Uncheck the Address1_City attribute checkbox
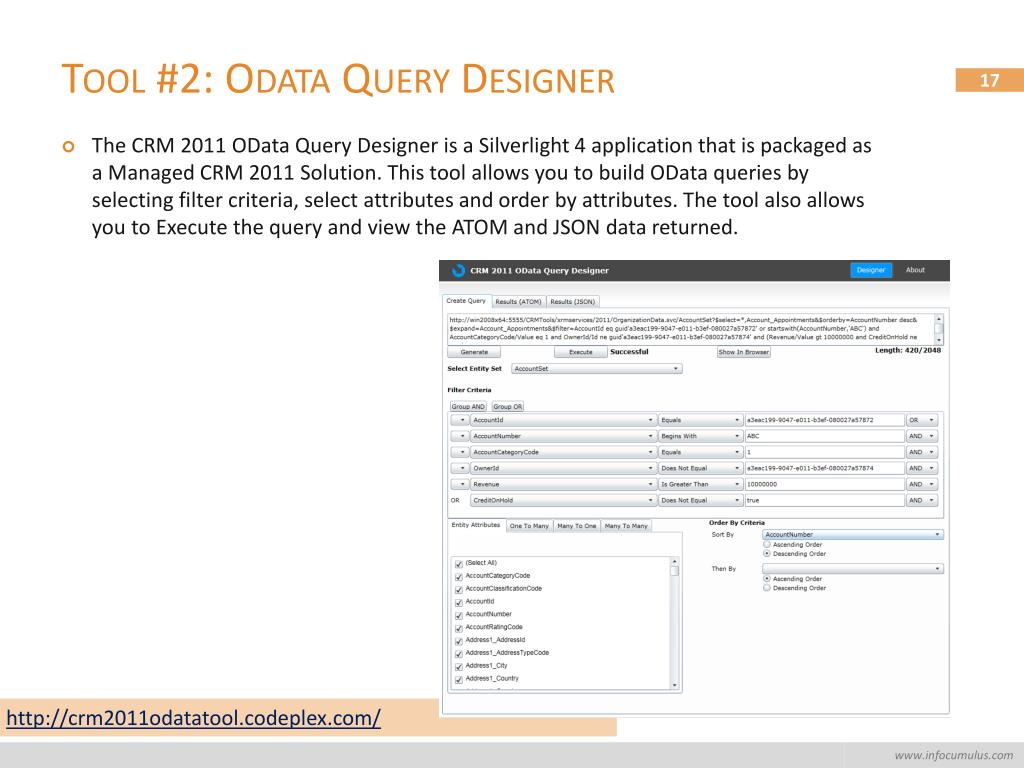 point(458,667)
